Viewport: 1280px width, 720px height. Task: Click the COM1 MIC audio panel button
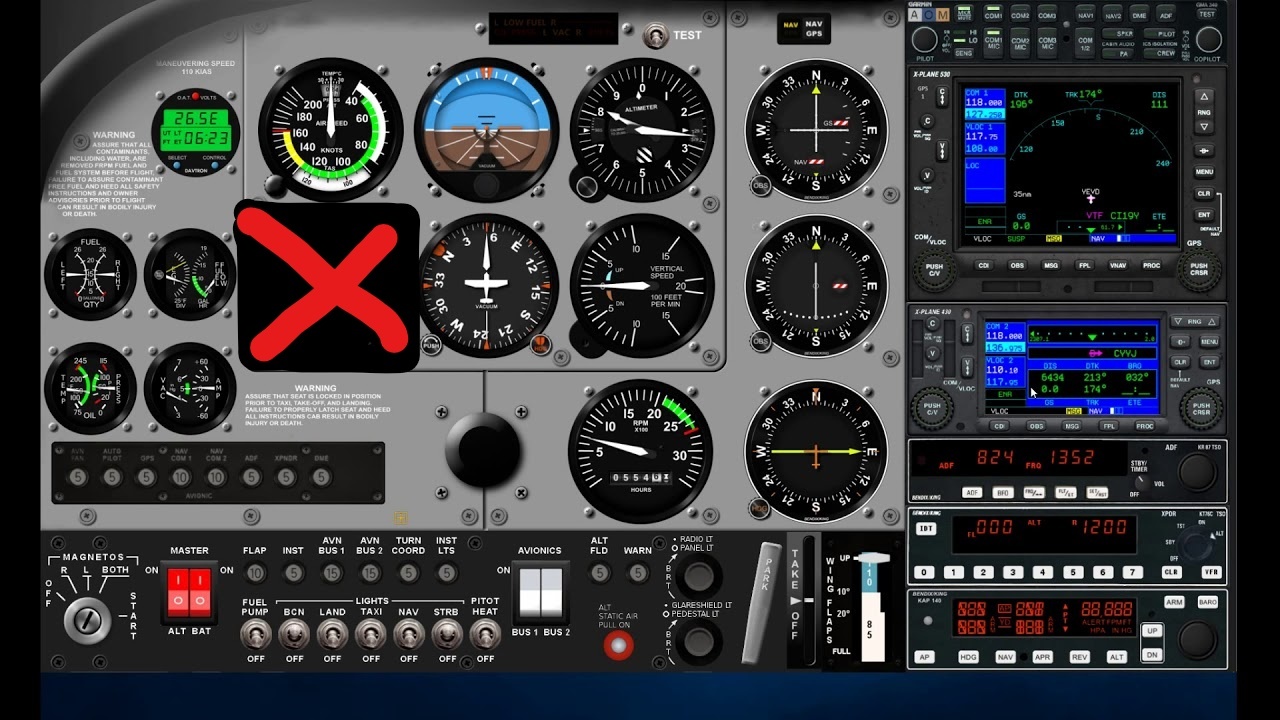pyautogui.click(x=993, y=43)
